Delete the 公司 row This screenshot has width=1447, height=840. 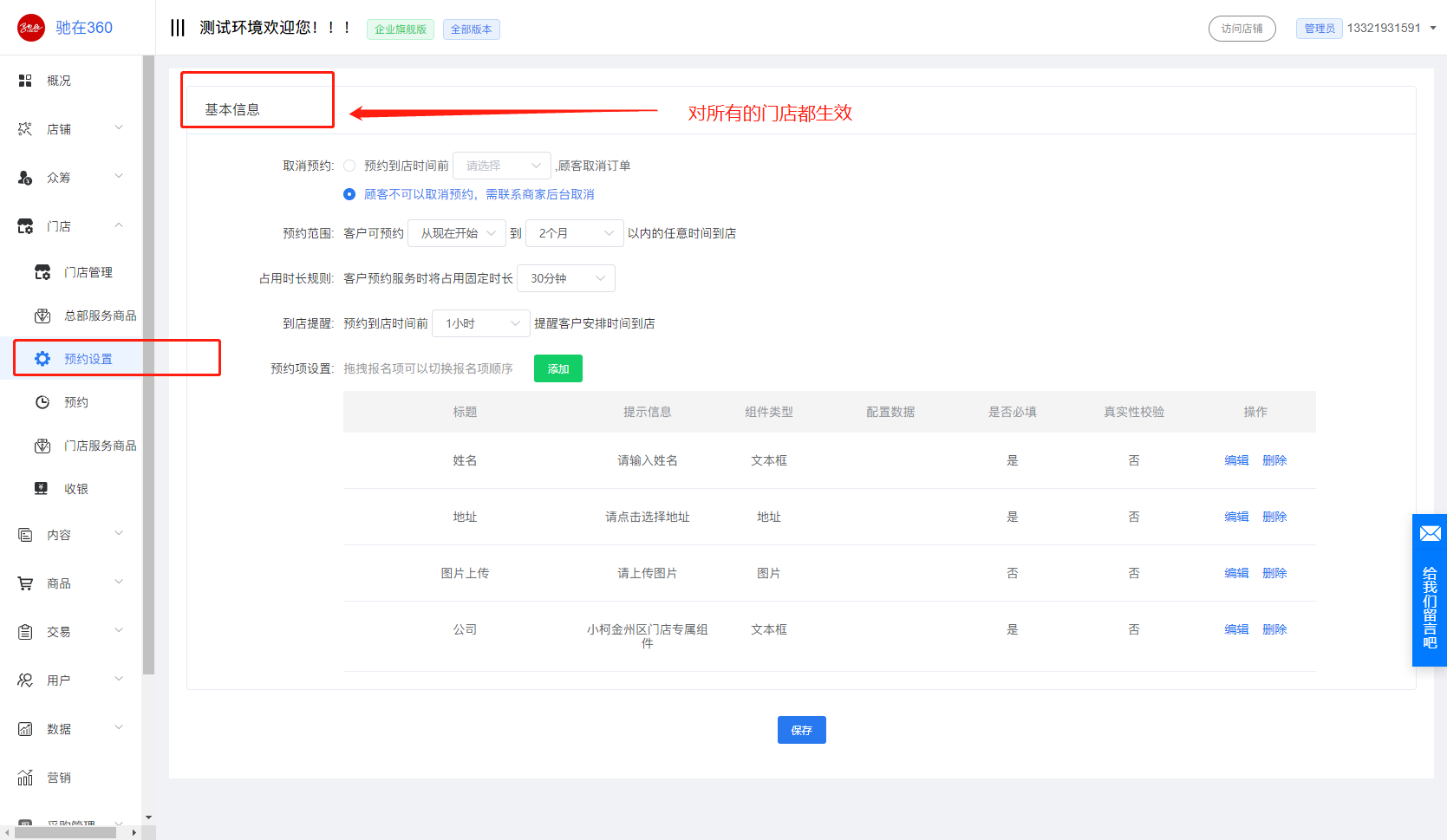click(1274, 629)
